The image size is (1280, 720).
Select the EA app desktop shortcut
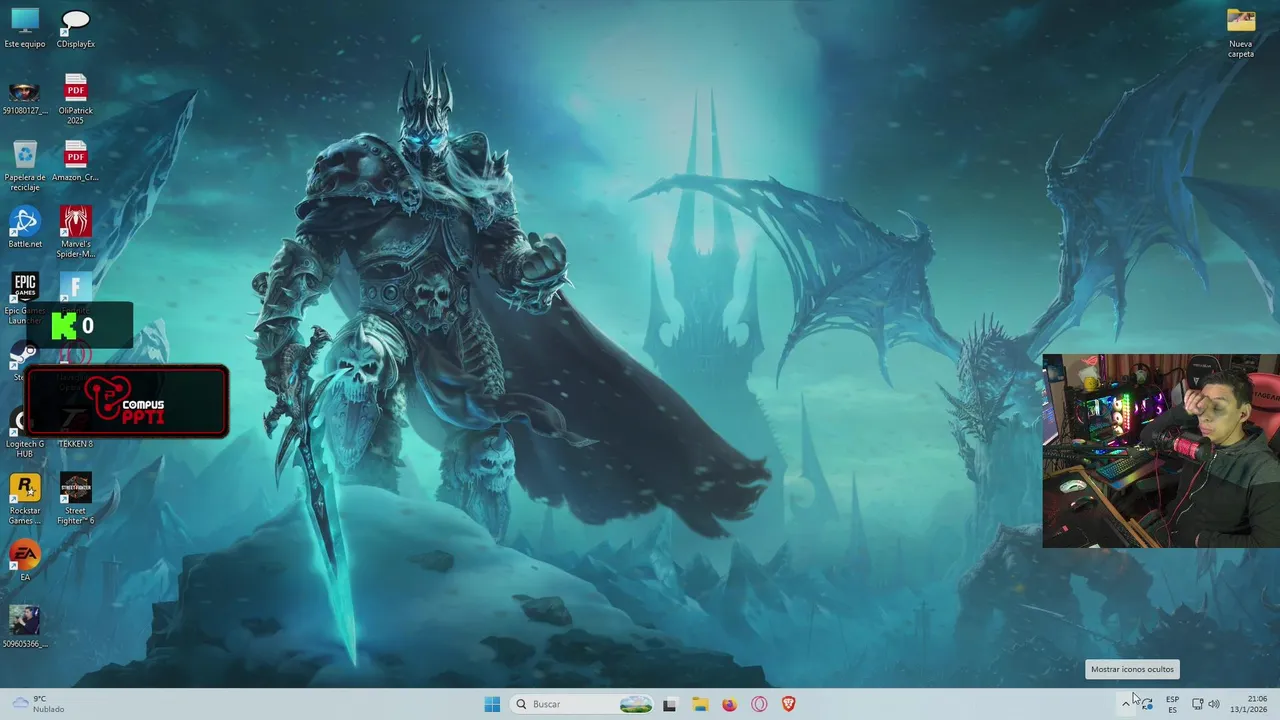point(25,561)
